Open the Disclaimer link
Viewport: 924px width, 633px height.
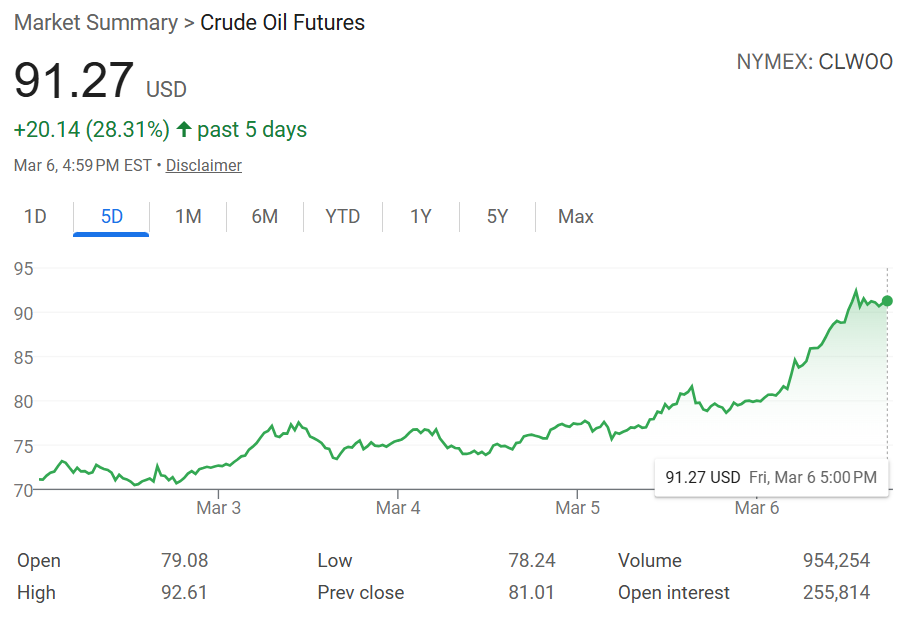coord(203,165)
